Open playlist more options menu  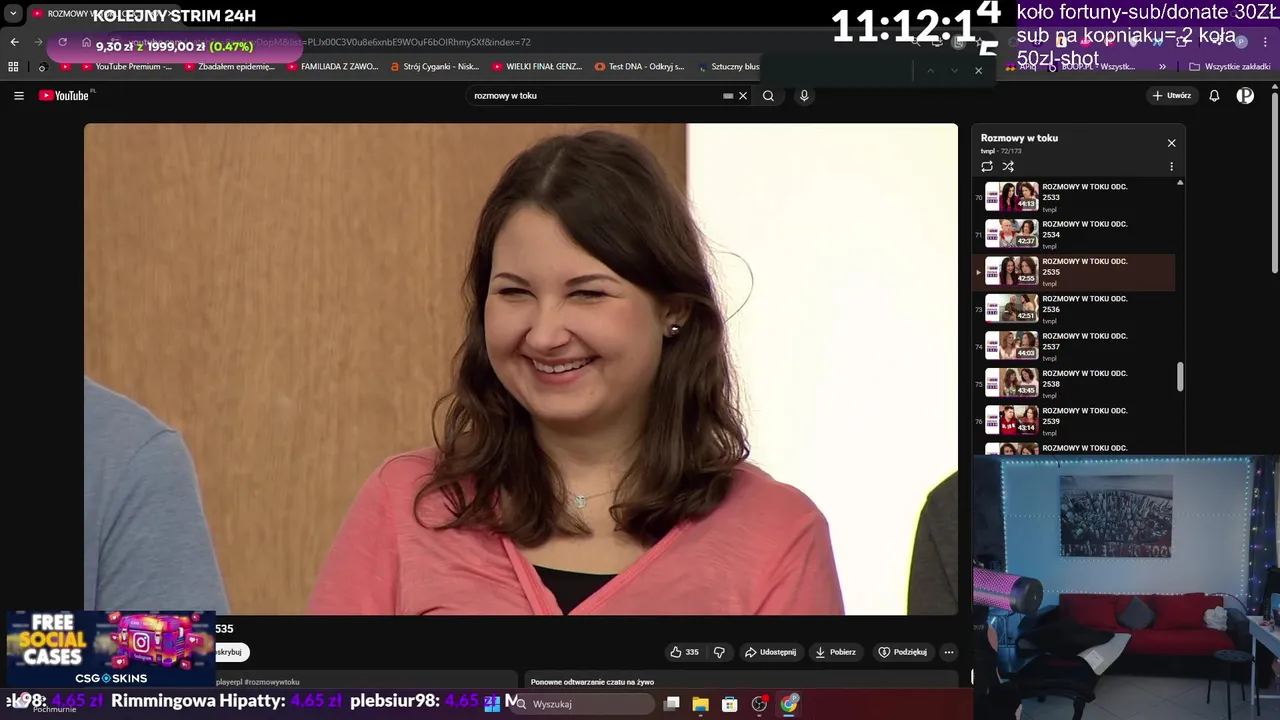tap(1172, 166)
